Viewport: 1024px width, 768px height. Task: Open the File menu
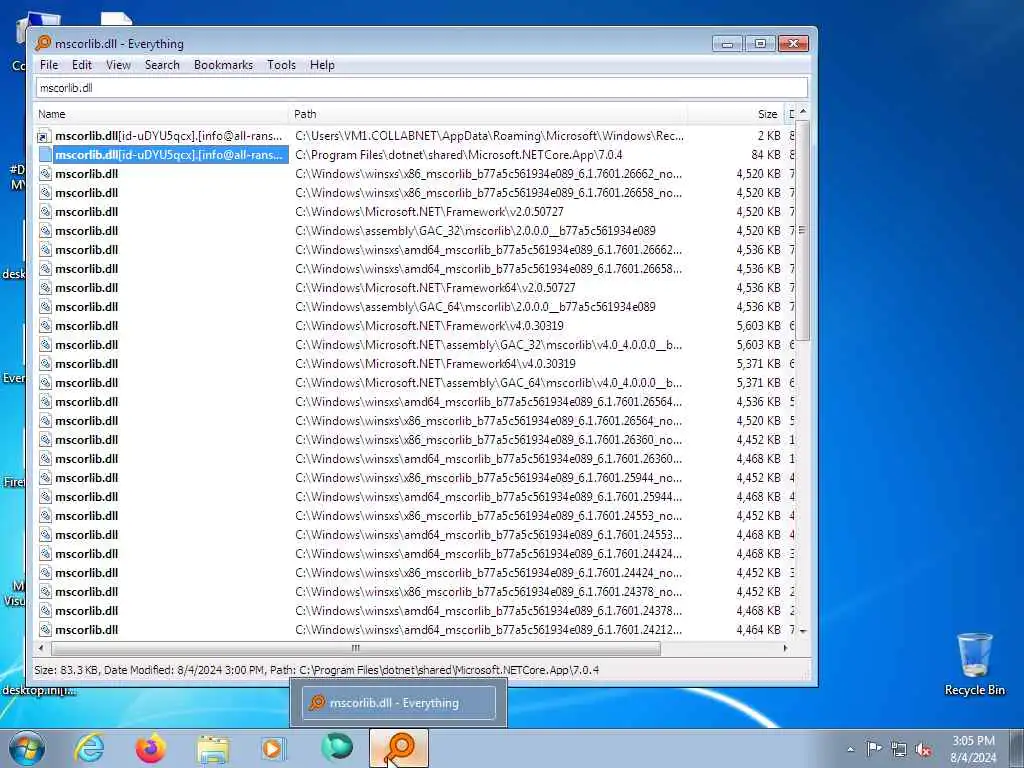[48, 65]
